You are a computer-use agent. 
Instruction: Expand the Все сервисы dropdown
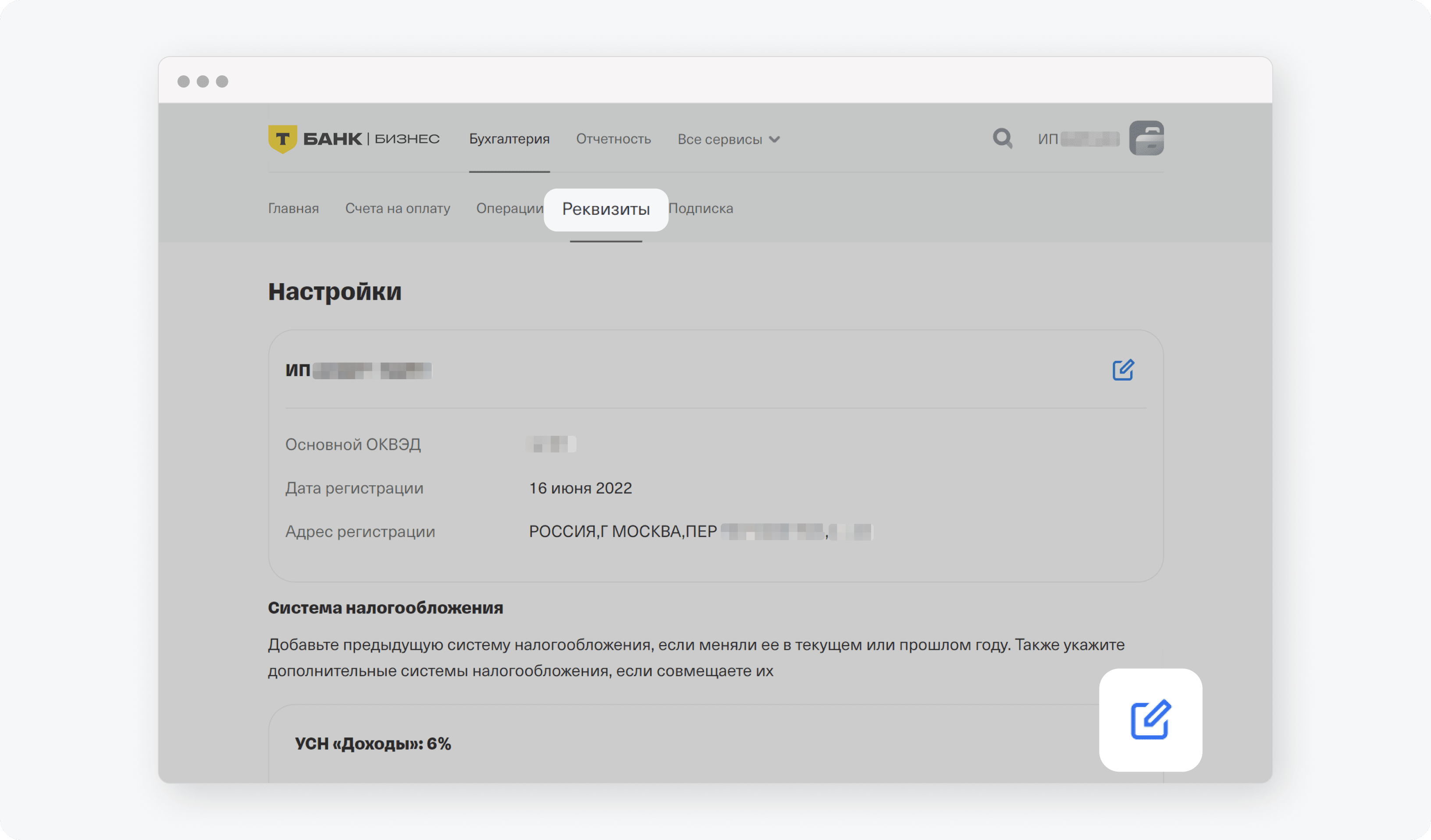729,139
